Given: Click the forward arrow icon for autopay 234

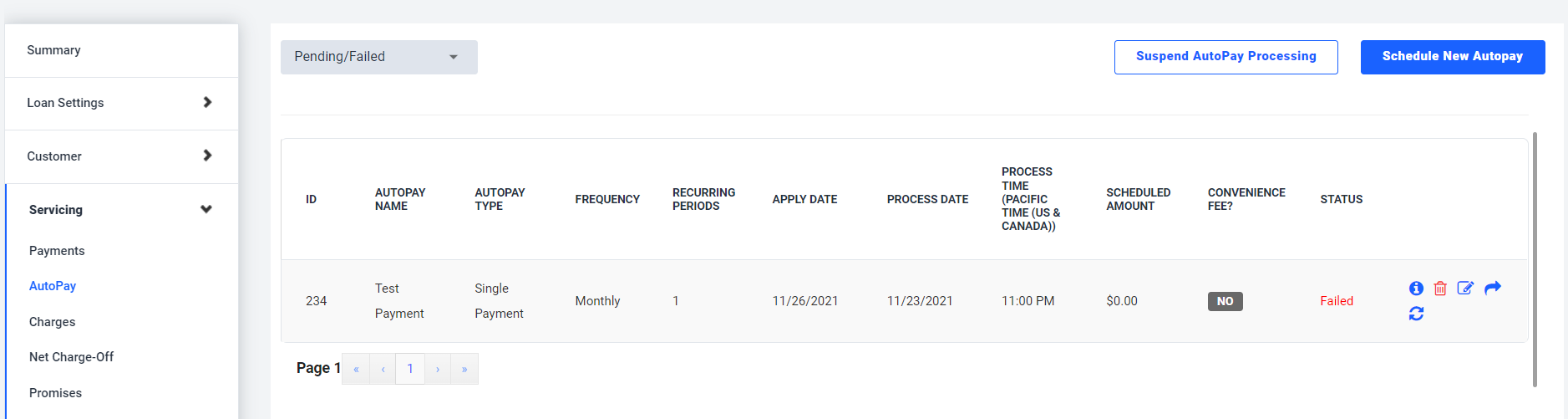Looking at the screenshot, I should click(x=1493, y=288).
